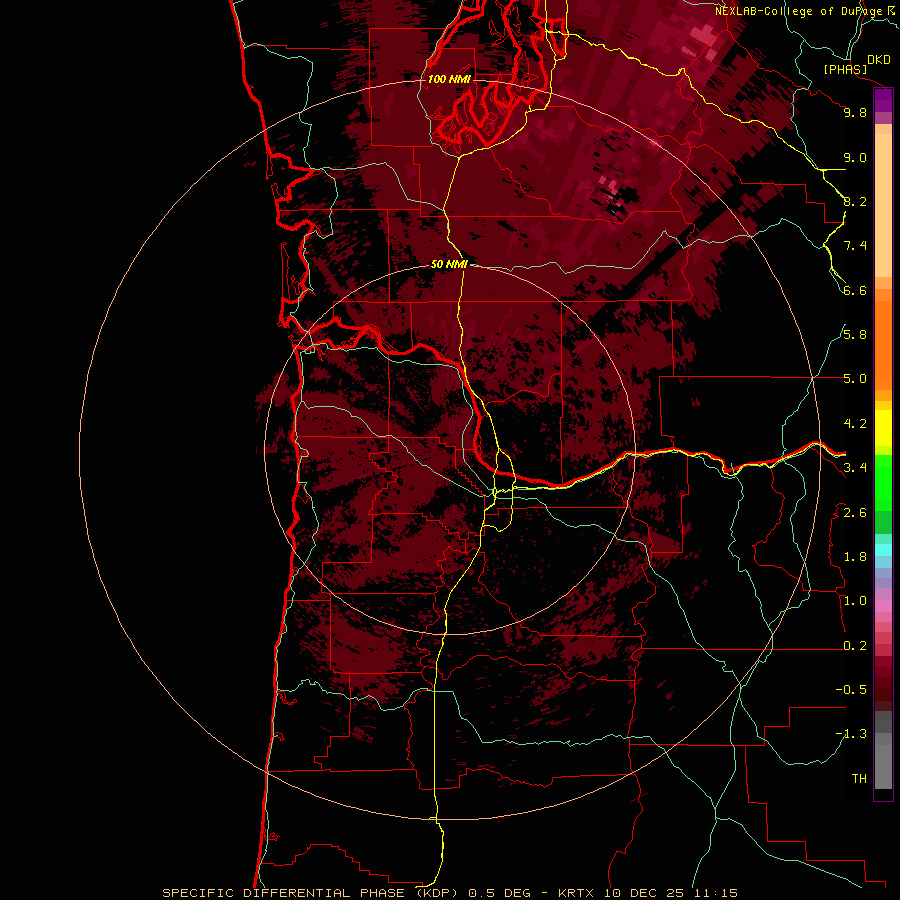
Task: Click the SPECIFIC DIFFERENTIAL PHASE (KDP) caption text
Action: (x=313, y=893)
